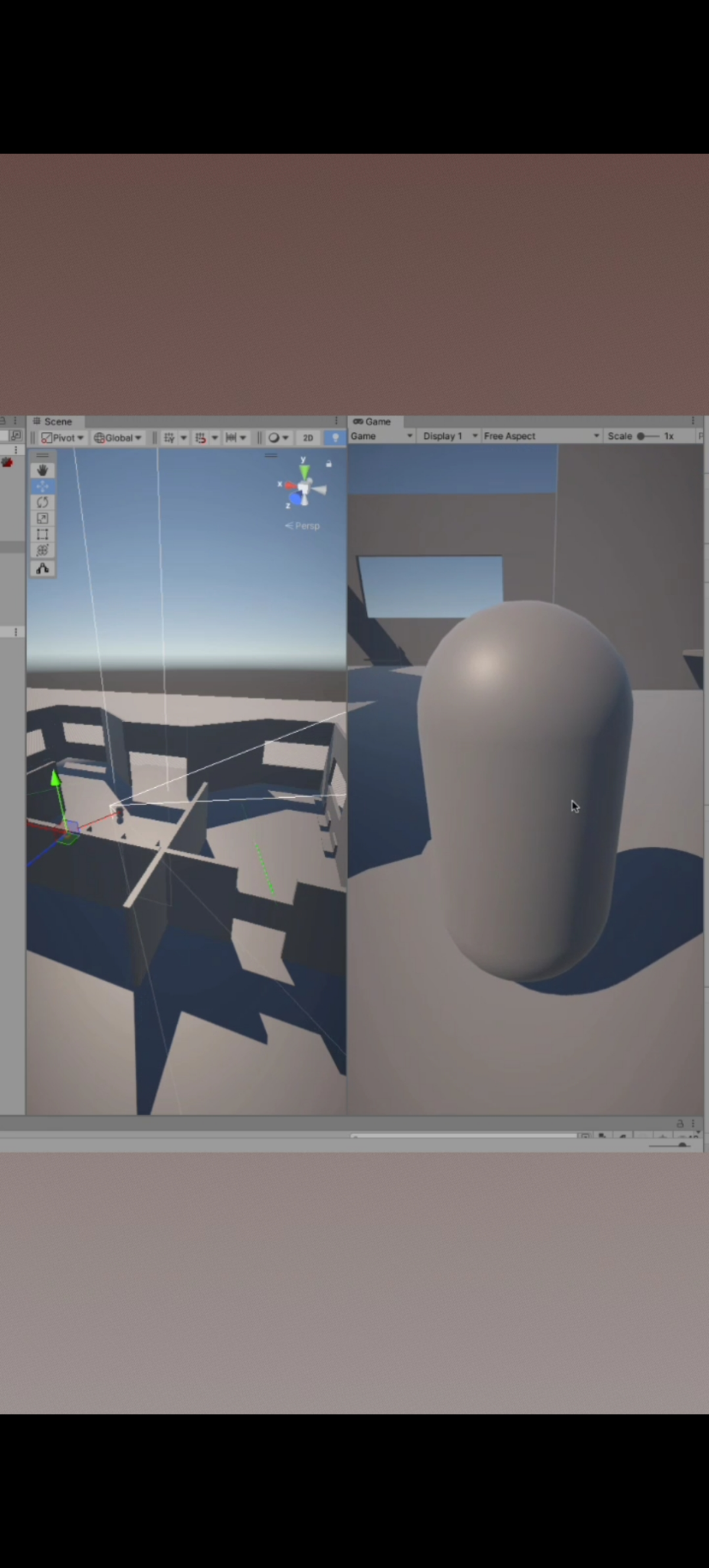Select the Move tool
709x1568 pixels.
(x=43, y=486)
